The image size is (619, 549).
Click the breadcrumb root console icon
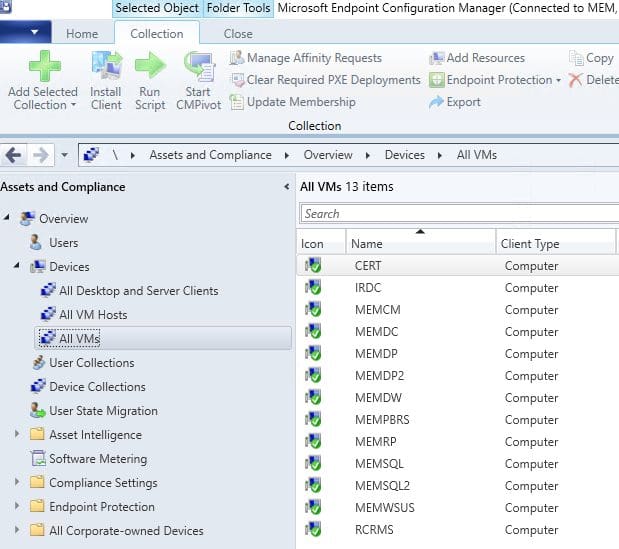tap(91, 155)
